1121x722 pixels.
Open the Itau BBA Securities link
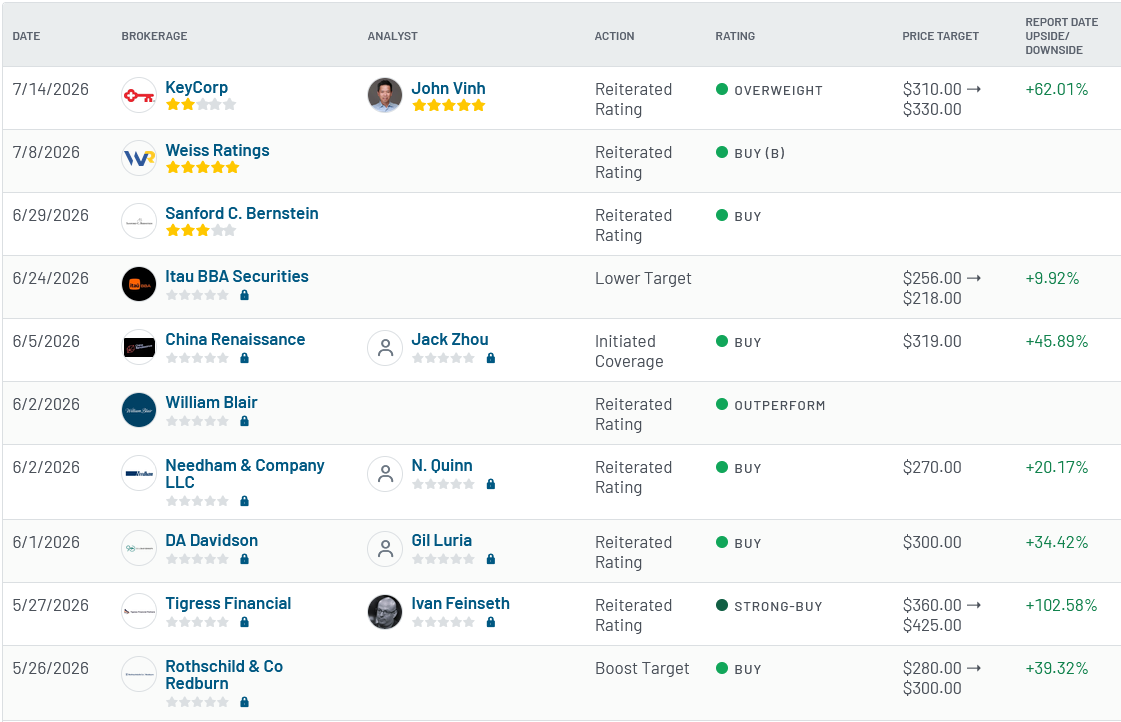[x=237, y=276]
